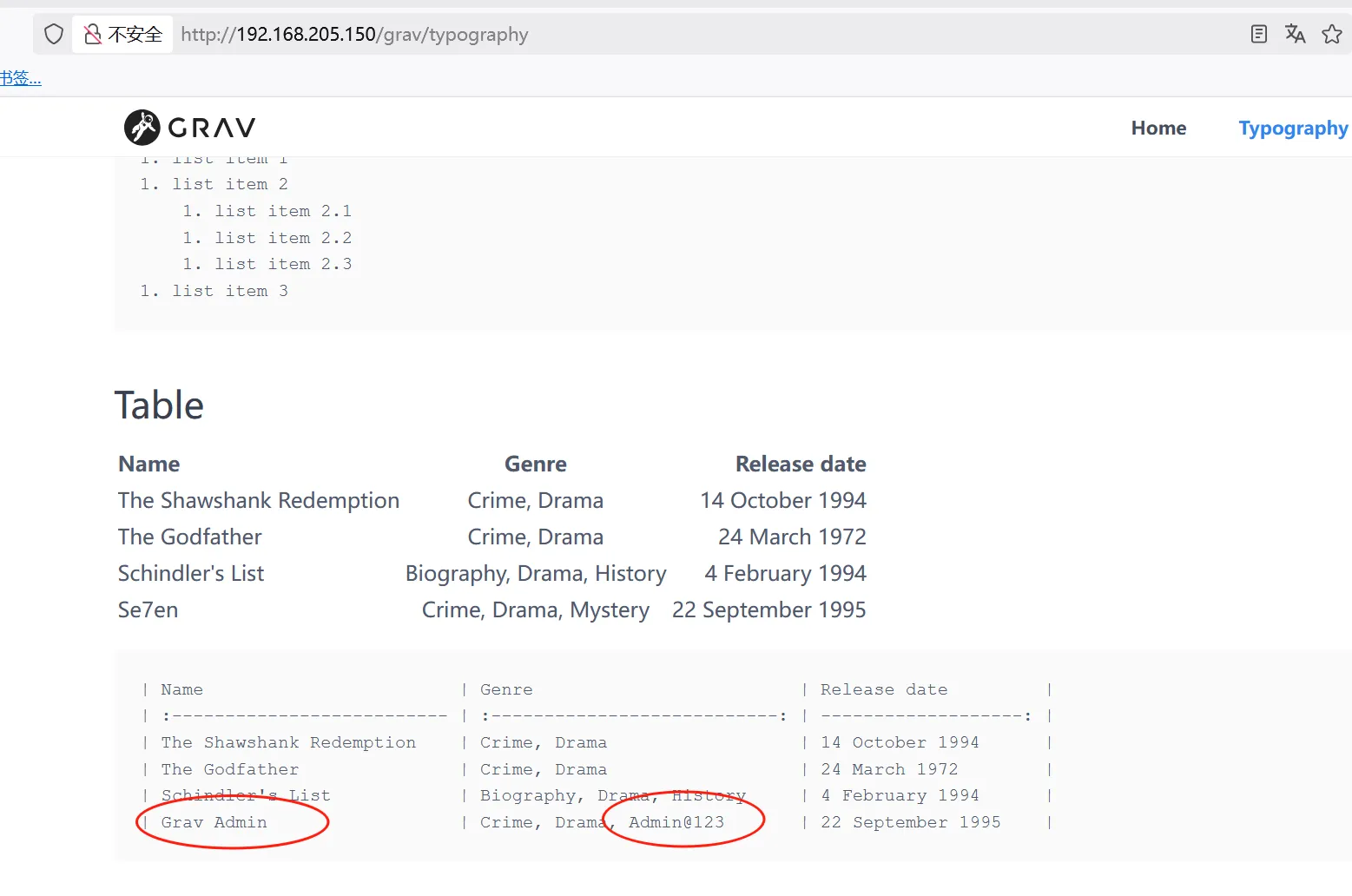Click the Name column header
This screenshot has width=1352, height=896.
pyautogui.click(x=149, y=464)
